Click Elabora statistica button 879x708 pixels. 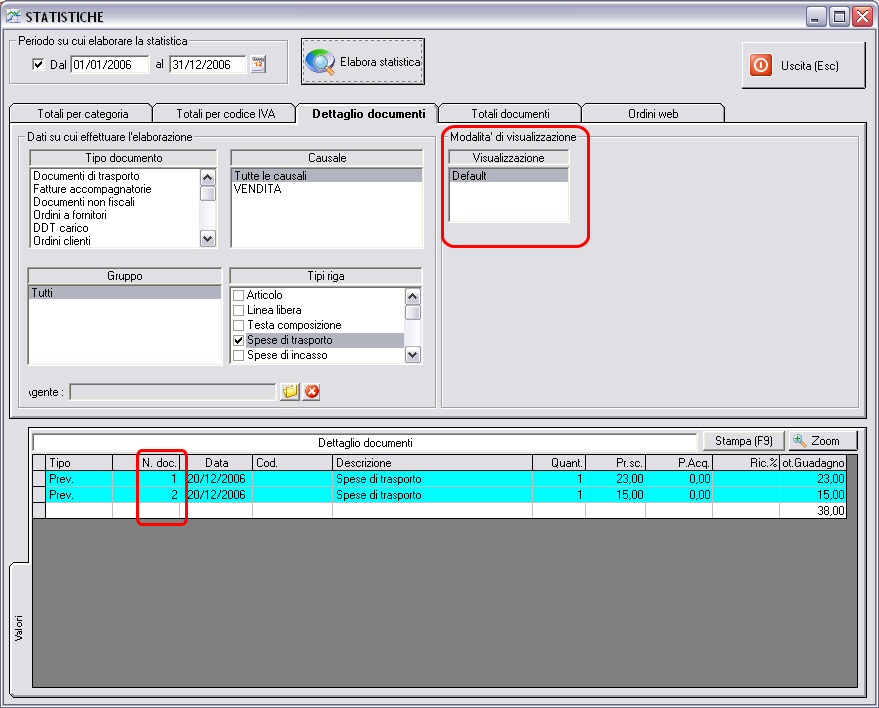click(363, 62)
